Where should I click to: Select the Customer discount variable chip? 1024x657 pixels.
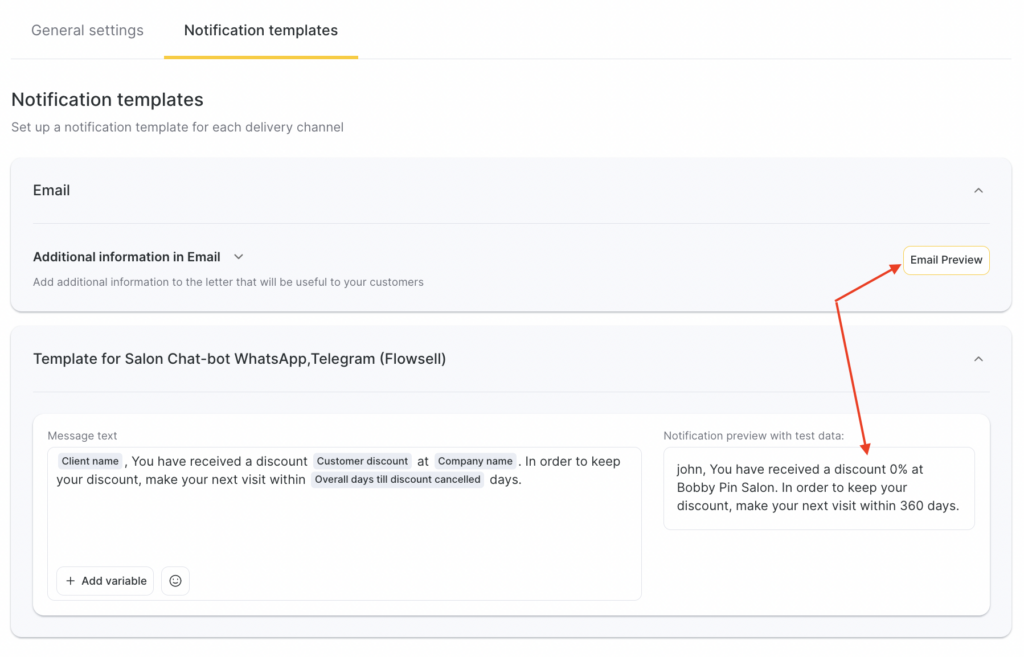pyautogui.click(x=362, y=461)
